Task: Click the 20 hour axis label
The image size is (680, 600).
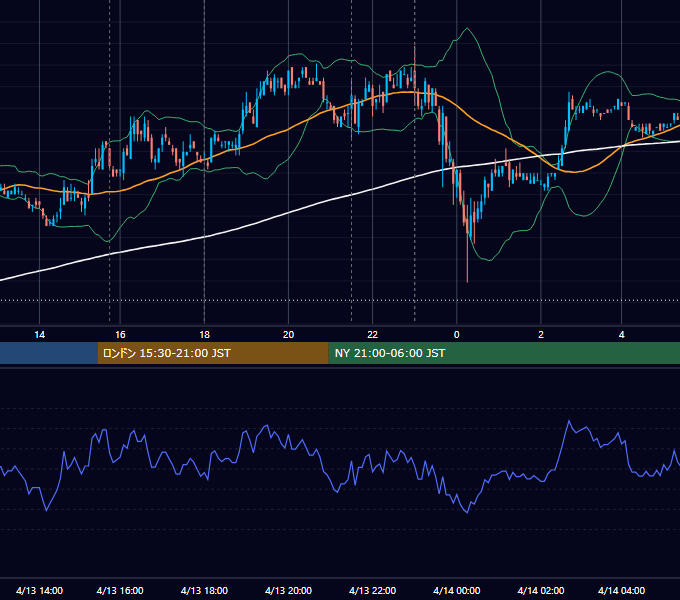Action: [x=288, y=335]
